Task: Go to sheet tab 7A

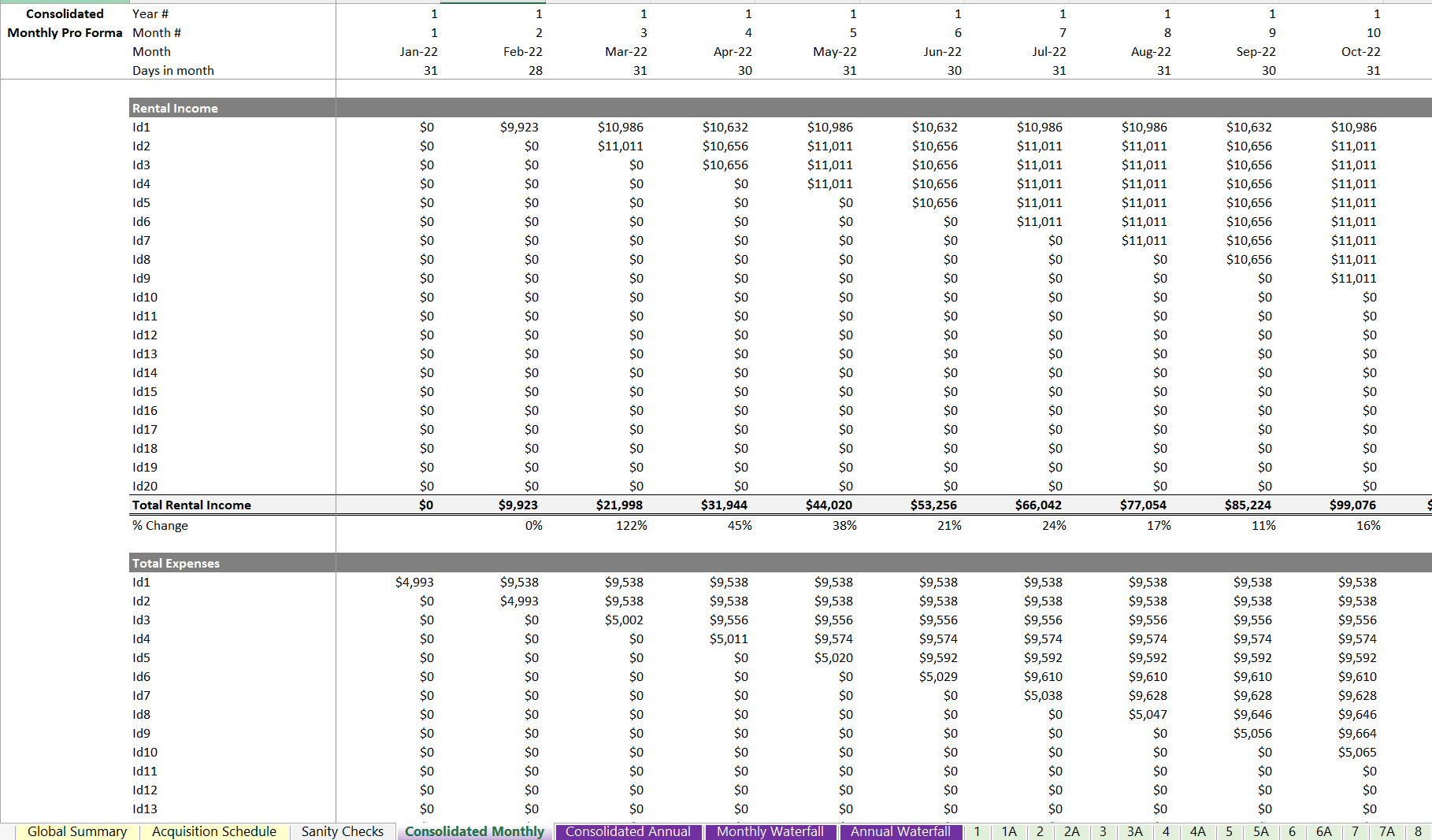Action: click(1386, 831)
